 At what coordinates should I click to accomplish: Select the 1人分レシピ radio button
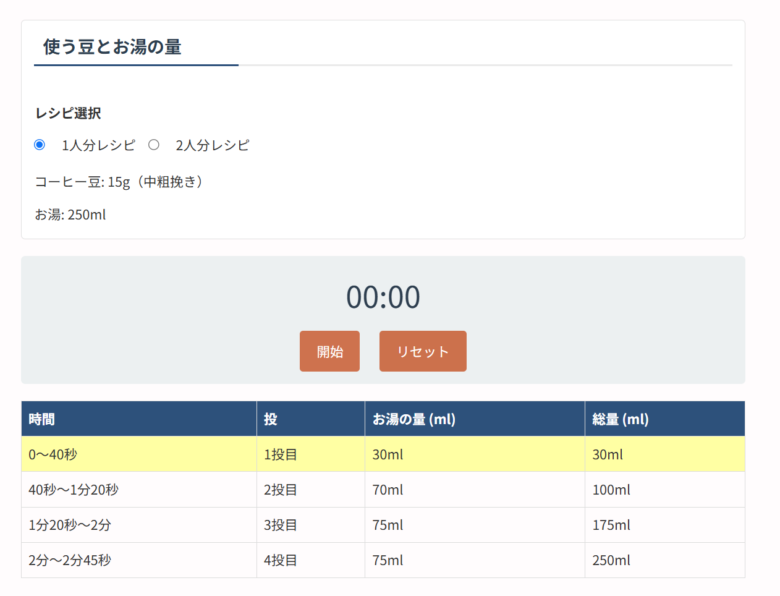click(x=40, y=145)
